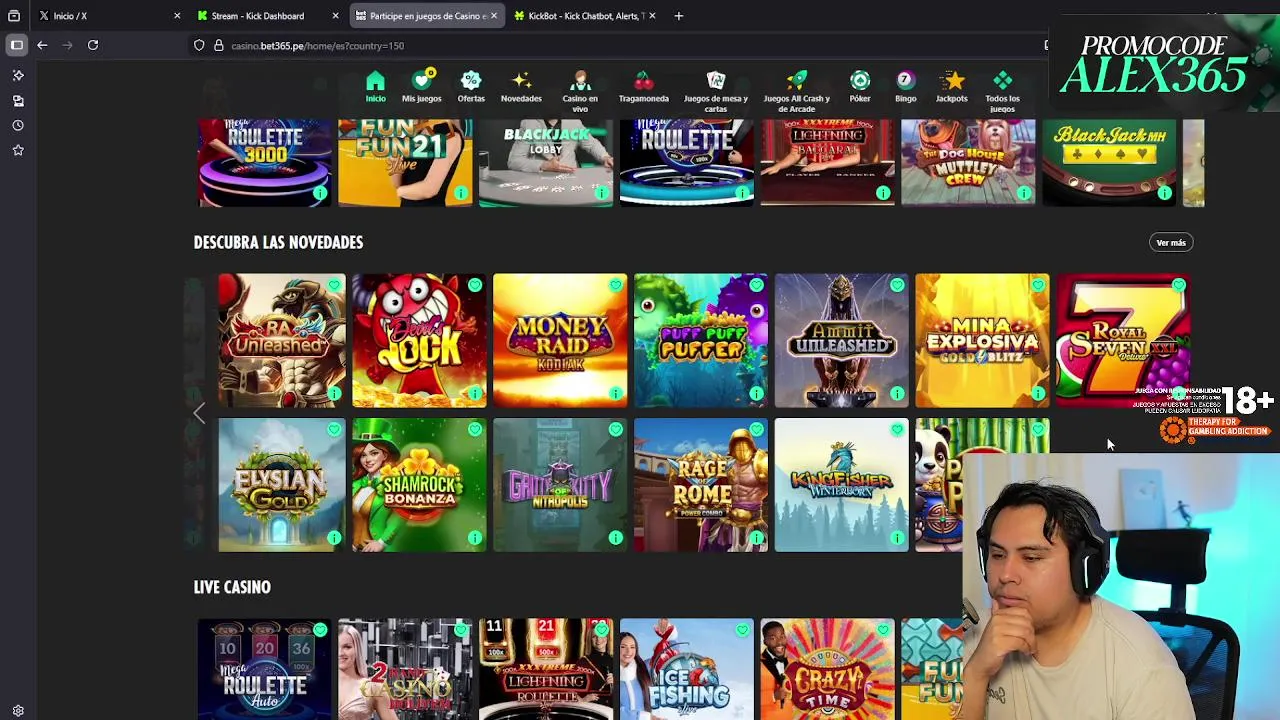Open bookmarks star in the sidebar
This screenshot has height=720, width=1280.
(x=18, y=150)
